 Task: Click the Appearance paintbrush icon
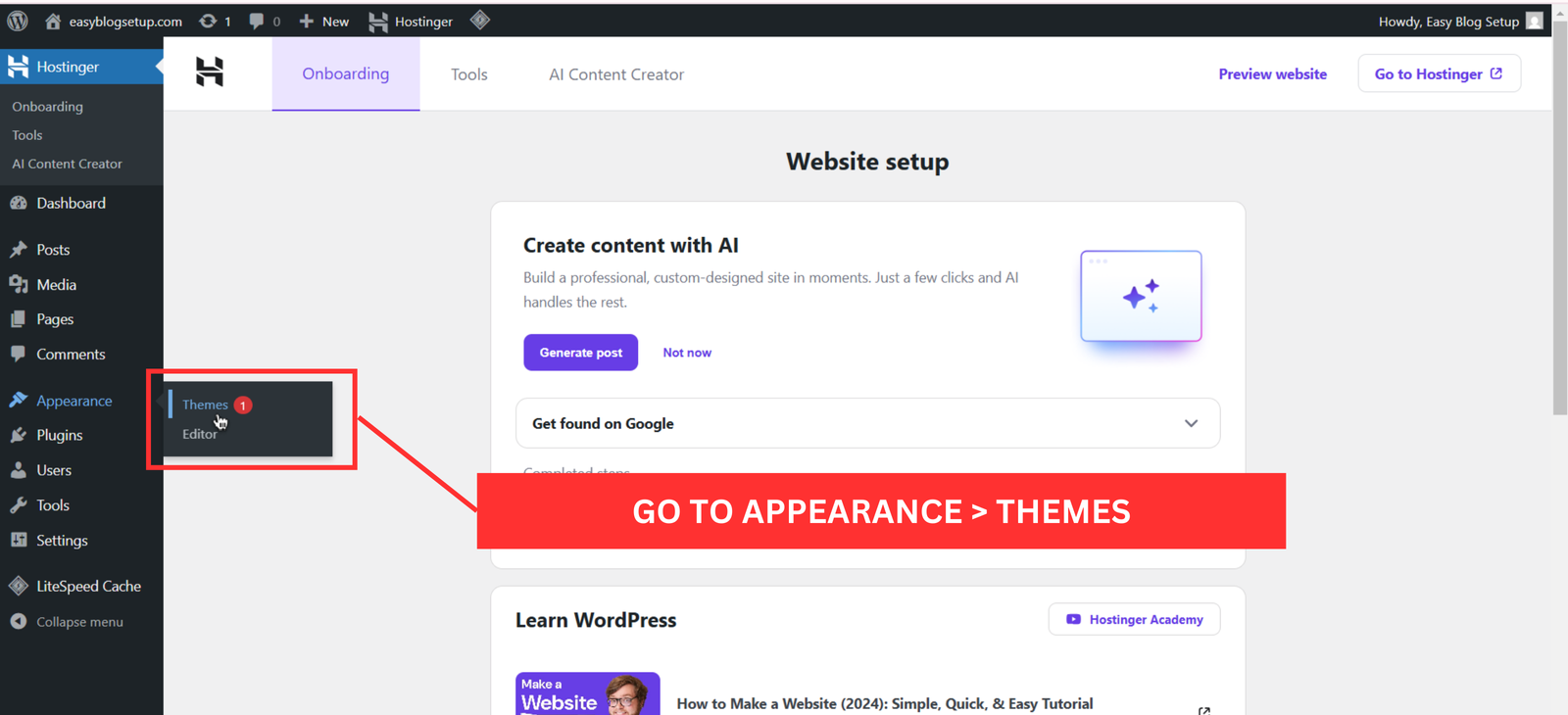[18, 400]
